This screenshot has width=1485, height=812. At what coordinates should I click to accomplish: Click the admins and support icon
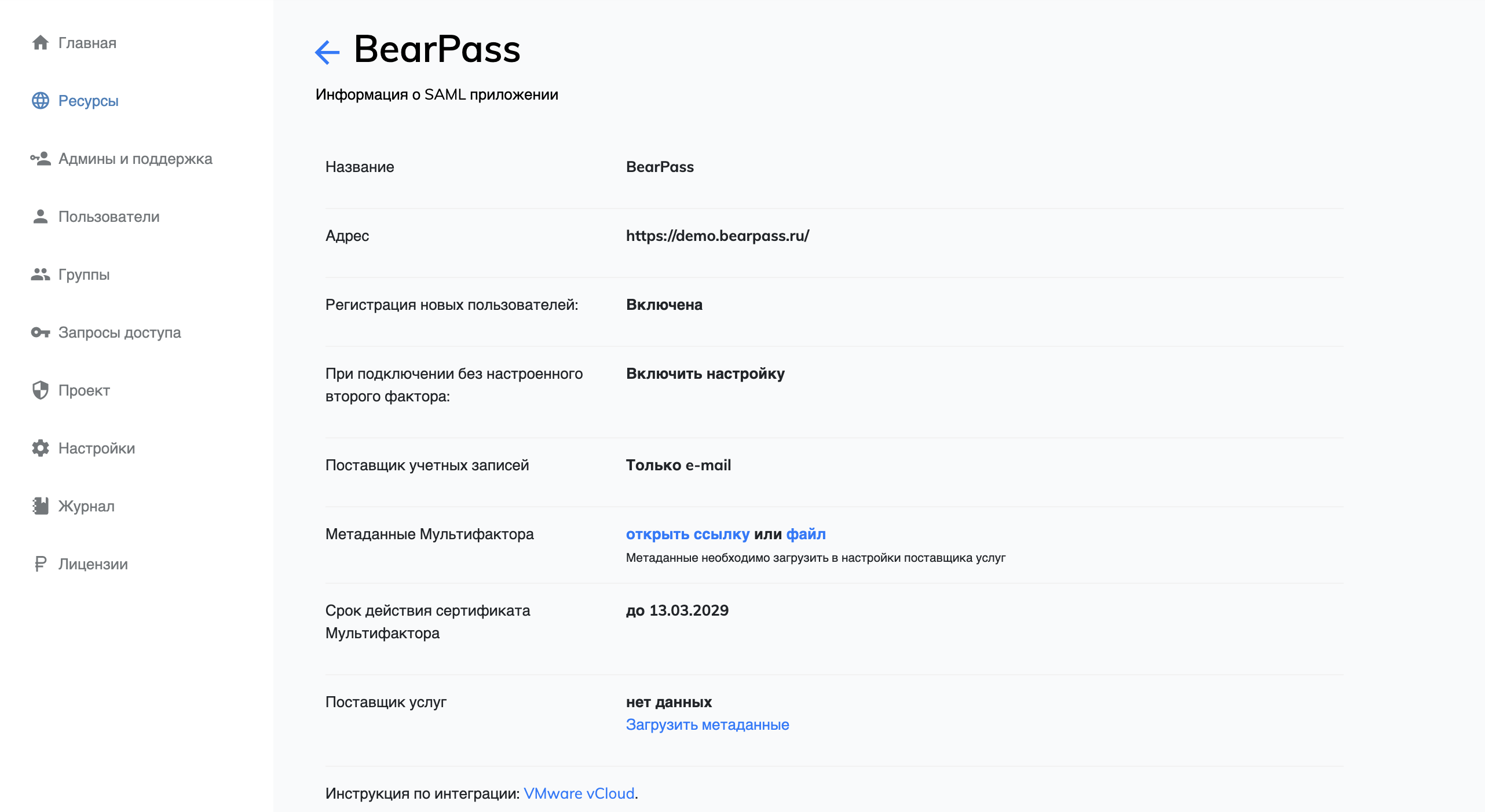pos(41,159)
